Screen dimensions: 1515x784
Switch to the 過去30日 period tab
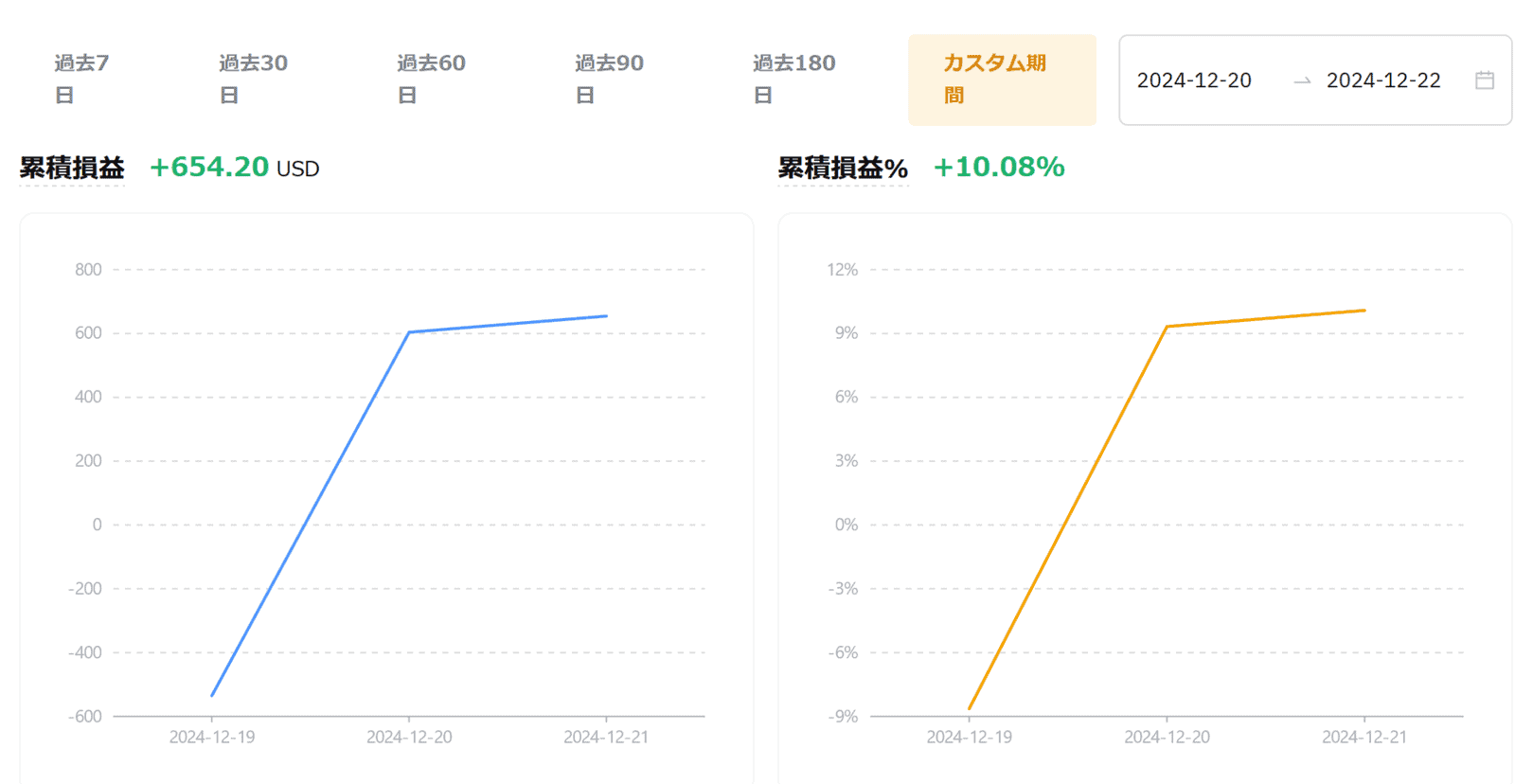coord(253,79)
